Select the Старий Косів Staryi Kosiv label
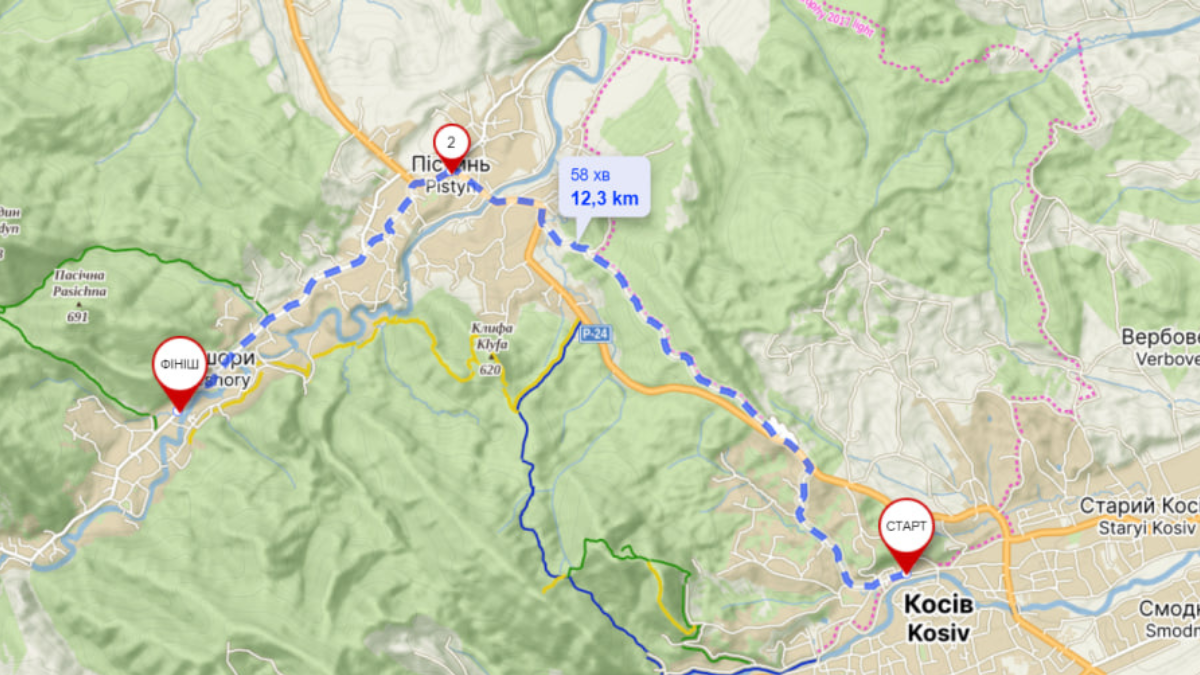This screenshot has width=1200, height=675. coord(1139,516)
